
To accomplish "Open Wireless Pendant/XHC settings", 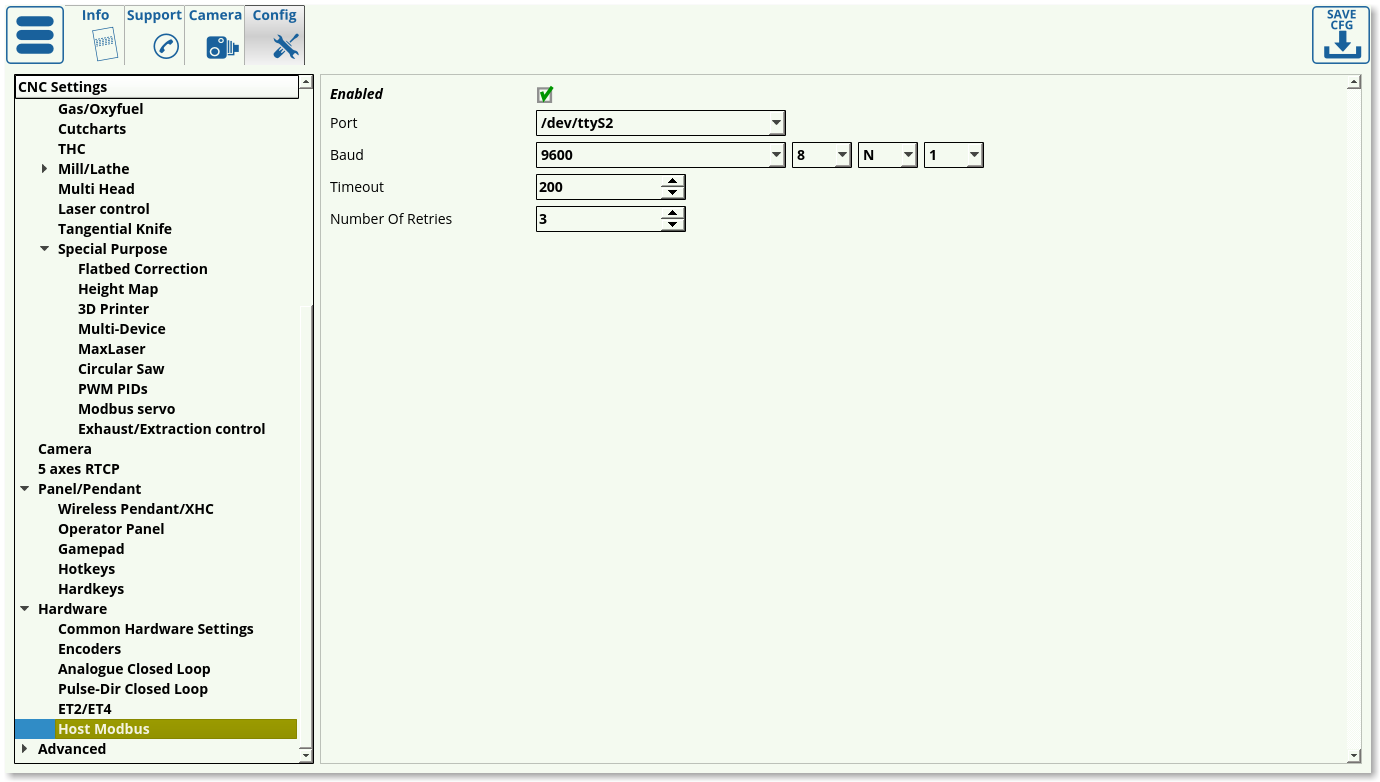I will tap(135, 509).
